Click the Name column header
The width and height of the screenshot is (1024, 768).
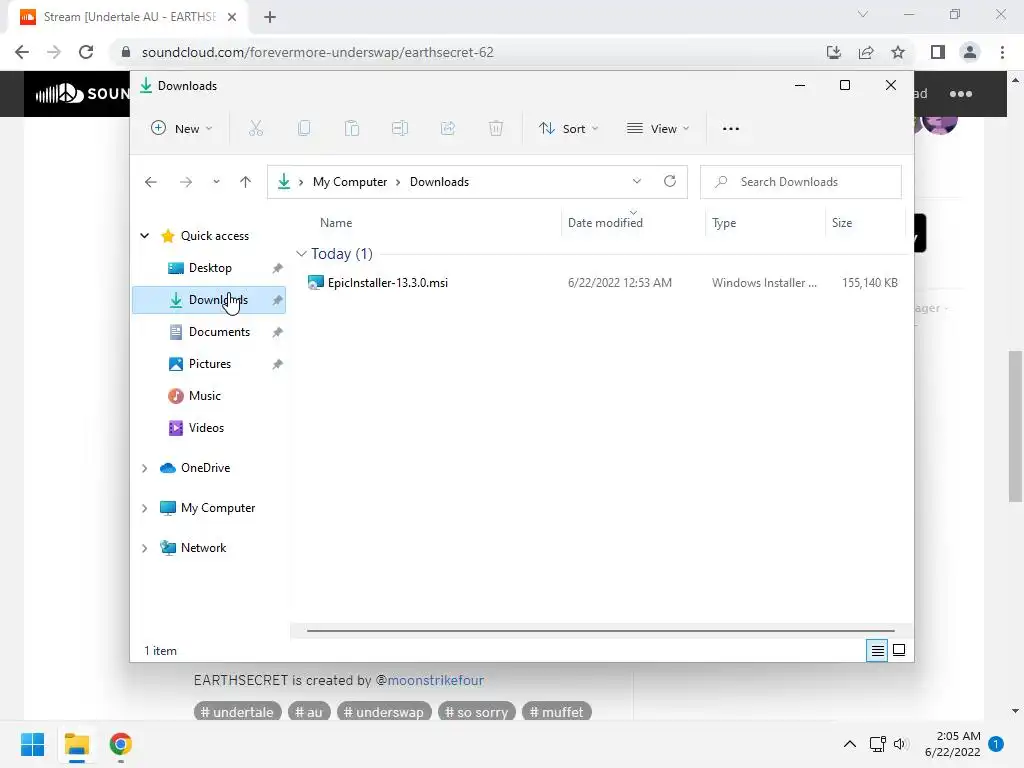click(336, 223)
